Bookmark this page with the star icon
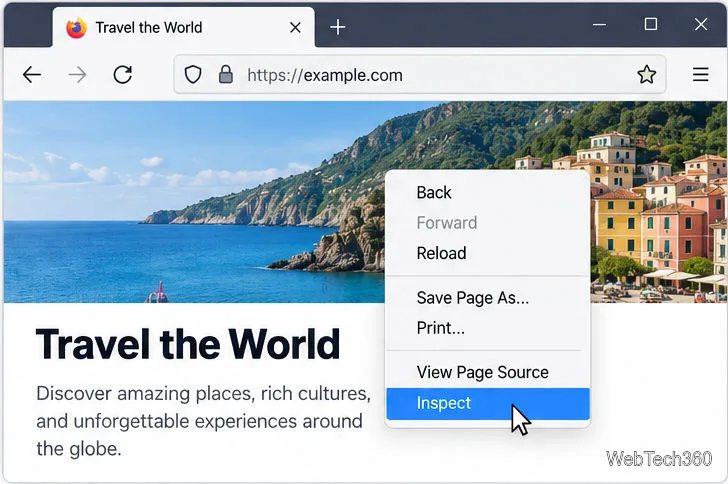Viewport: 728px width, 484px height. (646, 74)
